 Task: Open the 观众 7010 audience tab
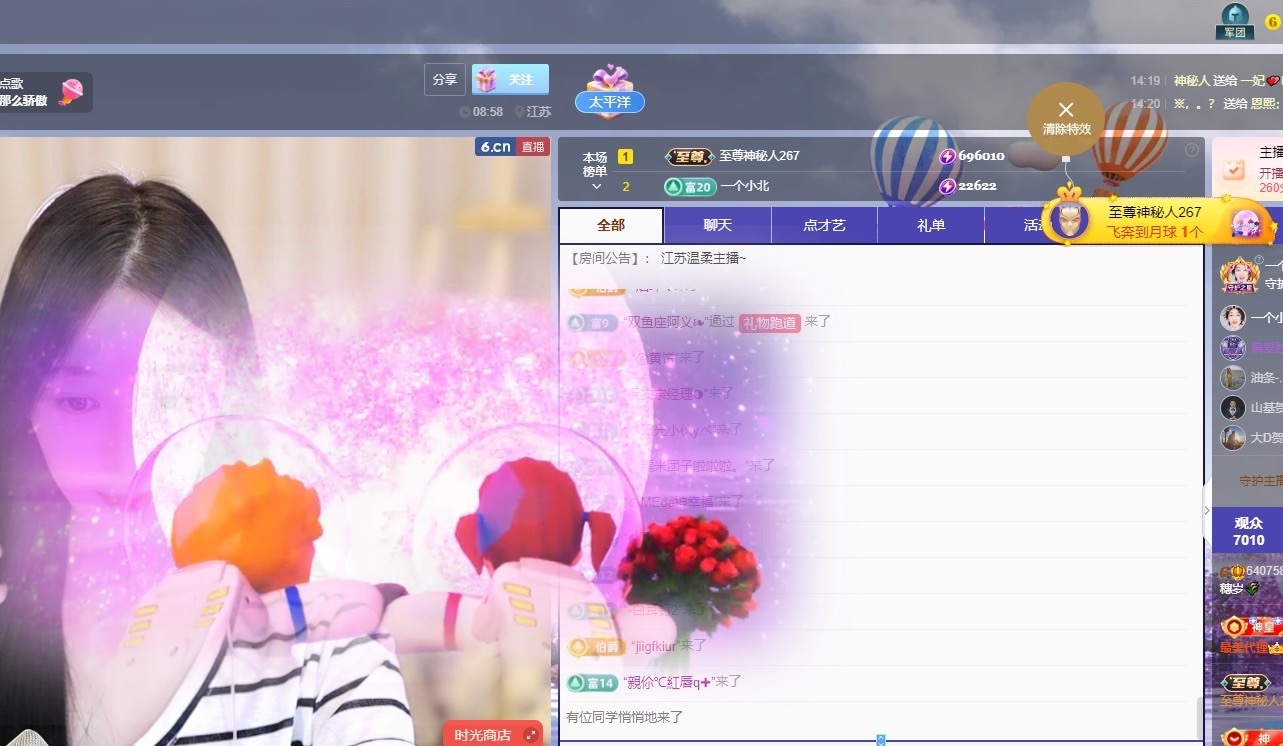[x=1248, y=531]
